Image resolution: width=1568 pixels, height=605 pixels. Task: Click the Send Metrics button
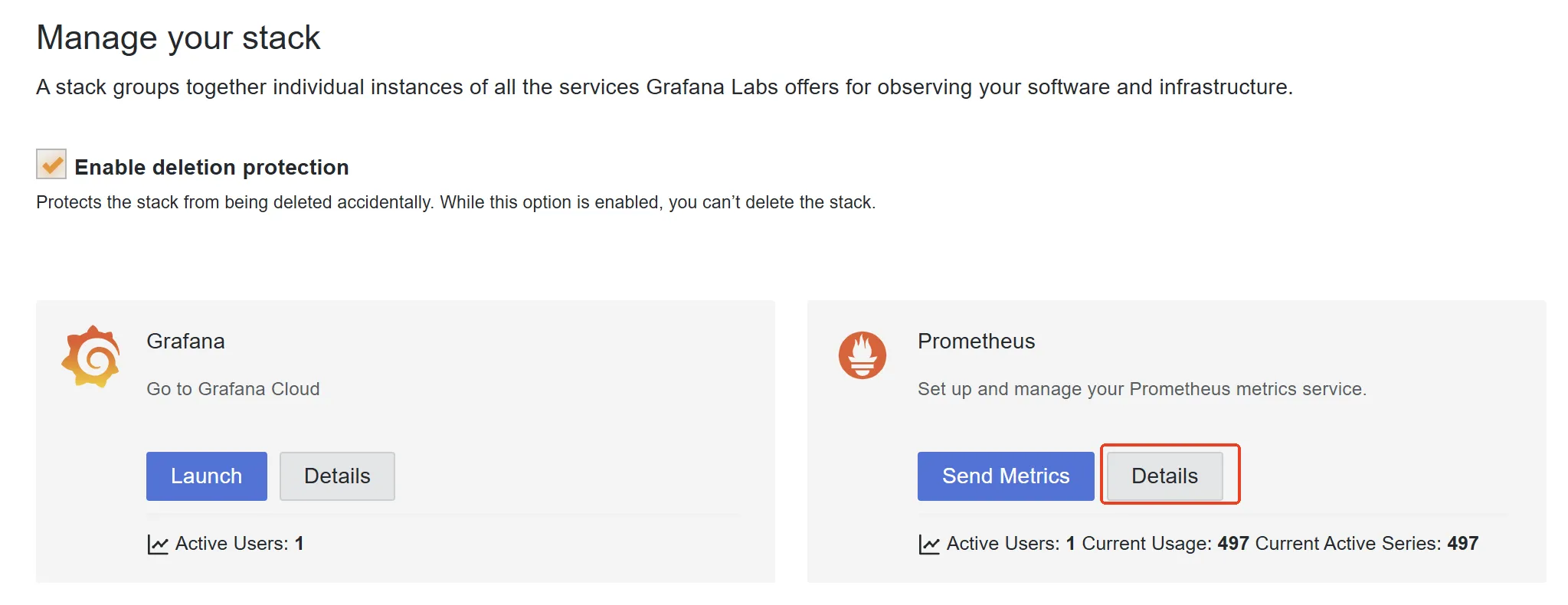point(1005,476)
